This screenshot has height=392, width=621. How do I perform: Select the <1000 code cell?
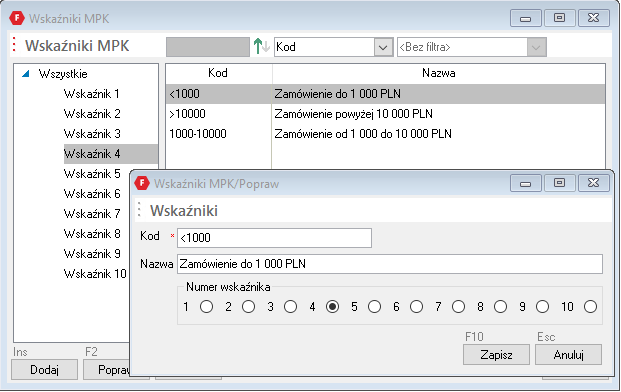tap(218, 94)
